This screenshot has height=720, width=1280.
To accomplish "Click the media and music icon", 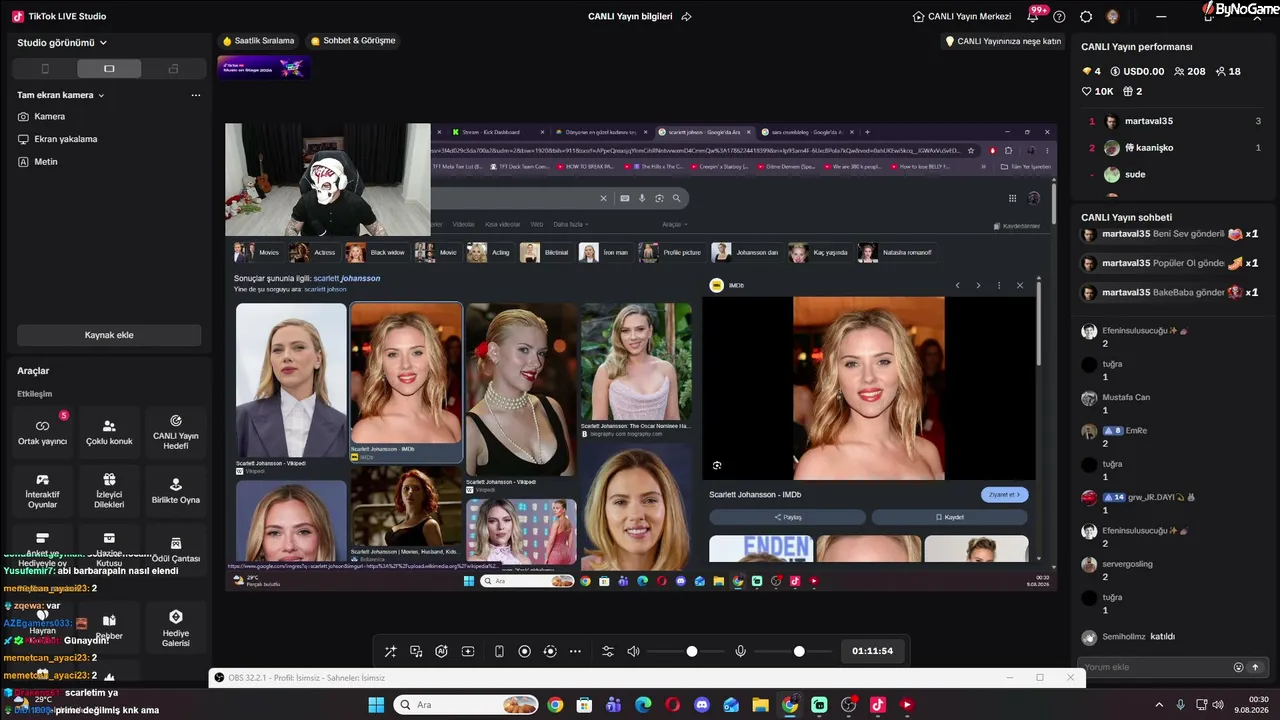I will 416,651.
